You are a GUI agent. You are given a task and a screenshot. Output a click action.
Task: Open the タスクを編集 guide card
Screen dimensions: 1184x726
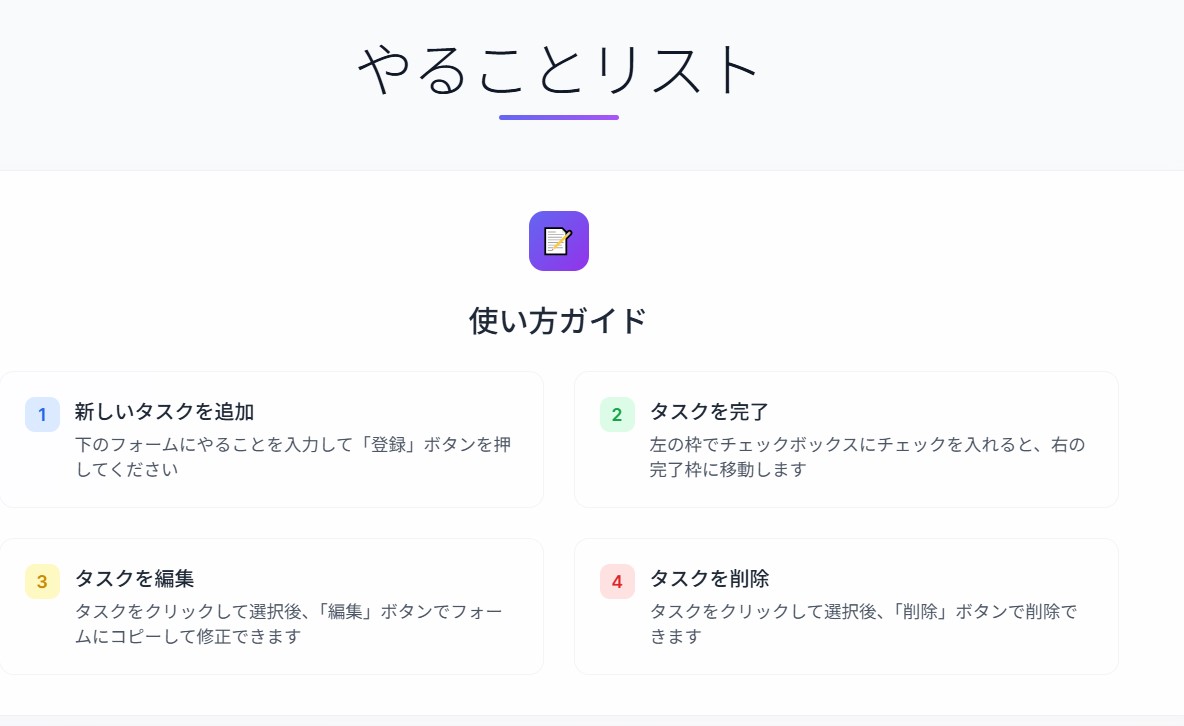[x=272, y=605]
